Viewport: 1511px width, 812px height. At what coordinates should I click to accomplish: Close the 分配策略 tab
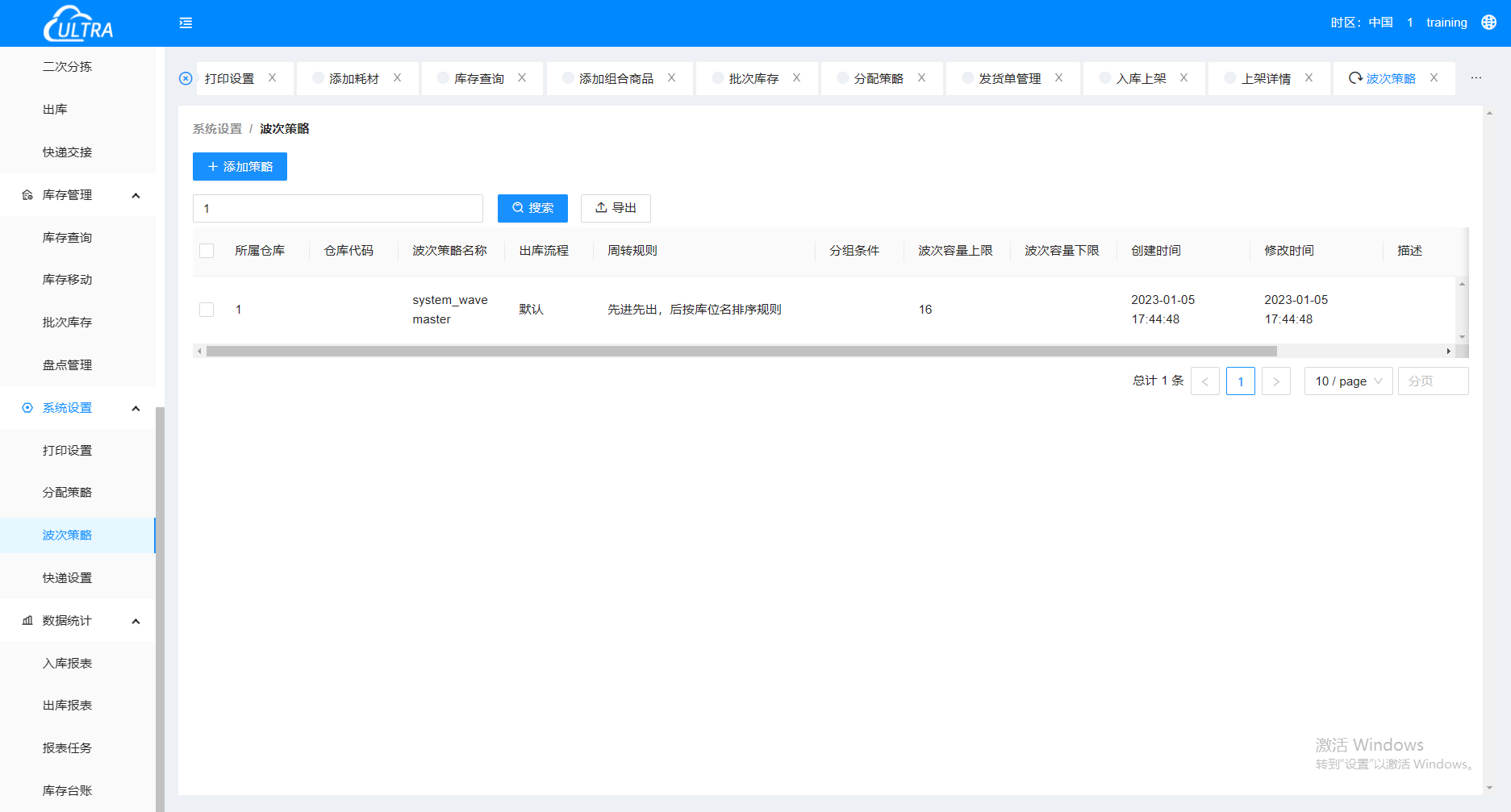[x=922, y=78]
